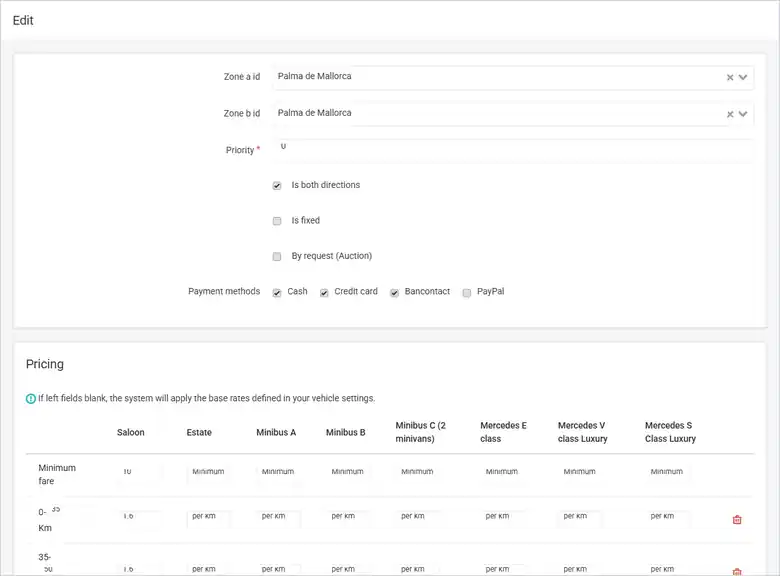Clear the Zone b id selection
The image size is (780, 576).
[x=730, y=114]
